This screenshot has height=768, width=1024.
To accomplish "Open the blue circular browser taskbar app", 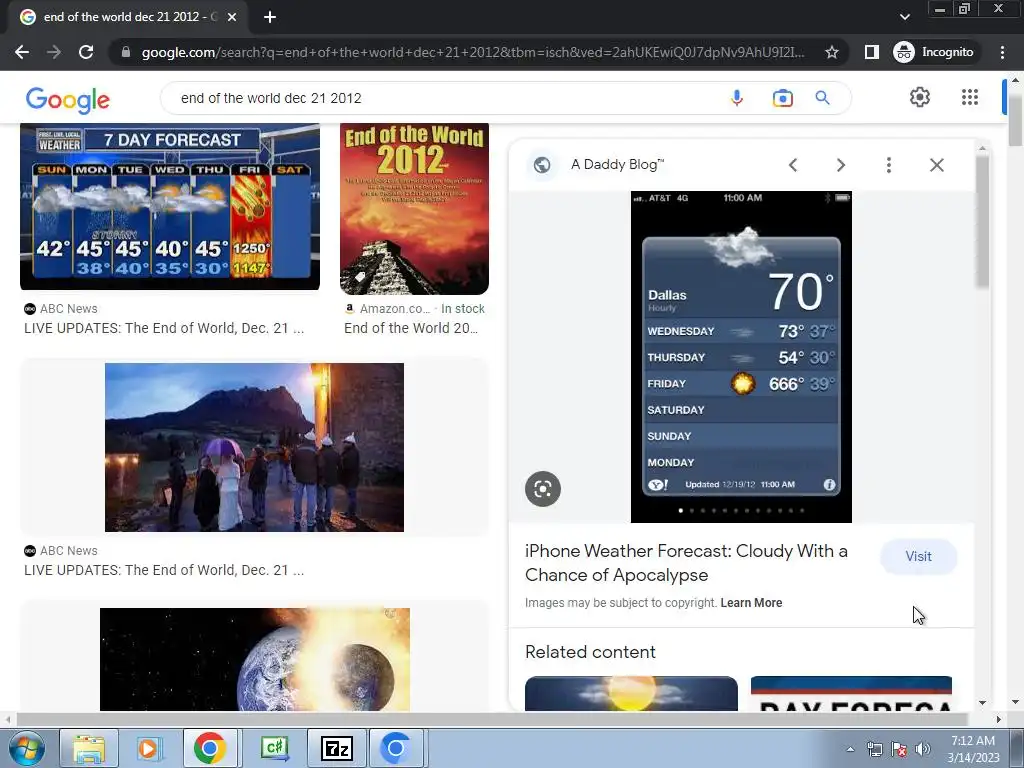I will 396,748.
